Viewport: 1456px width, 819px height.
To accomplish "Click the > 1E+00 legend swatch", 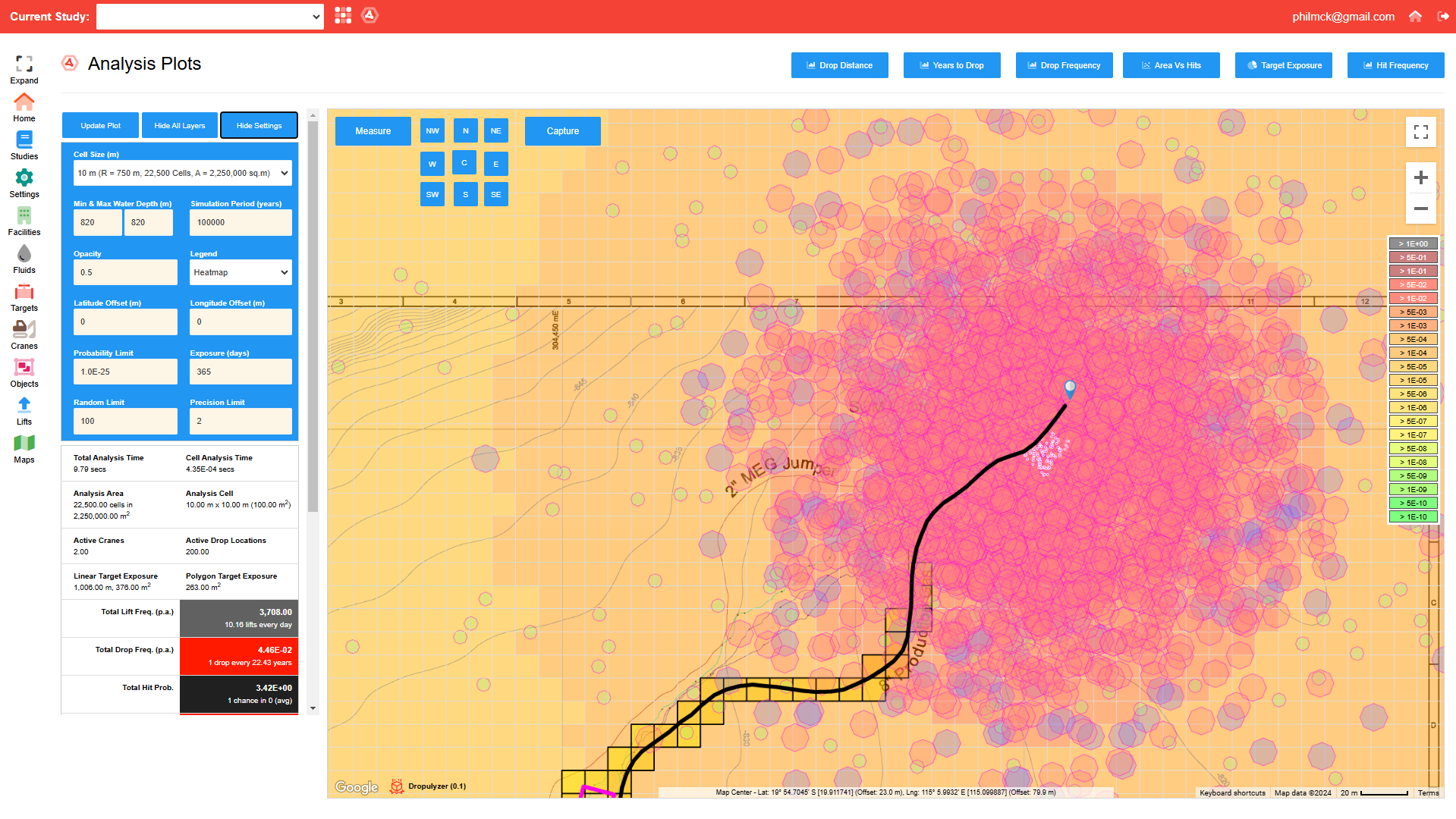I will point(1414,244).
